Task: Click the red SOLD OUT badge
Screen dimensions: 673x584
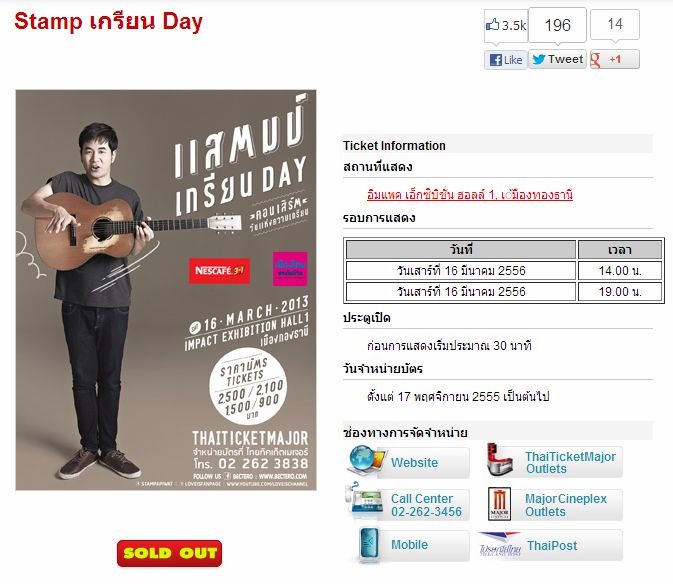Action: [x=169, y=553]
